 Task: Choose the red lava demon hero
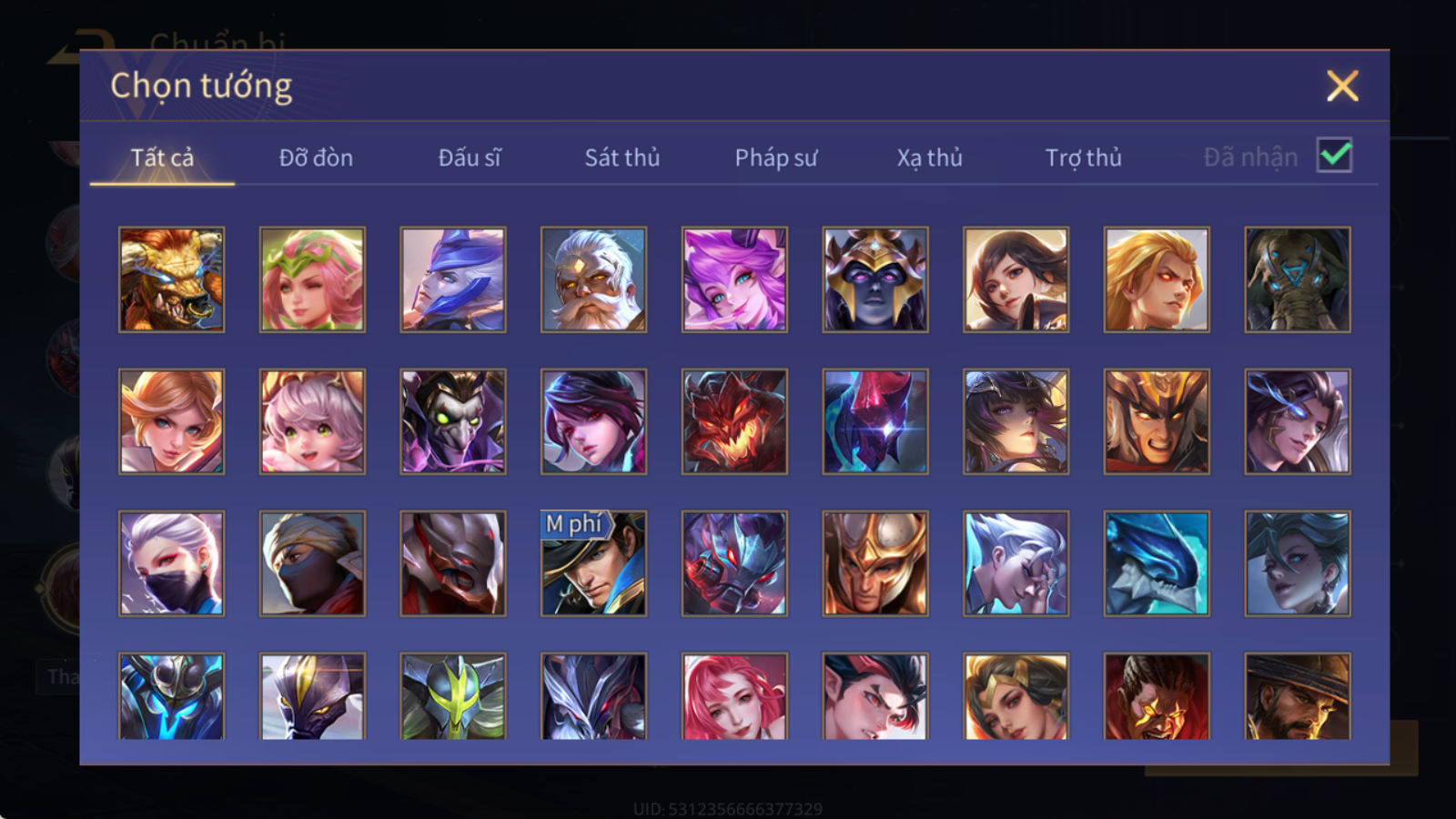[x=734, y=421]
